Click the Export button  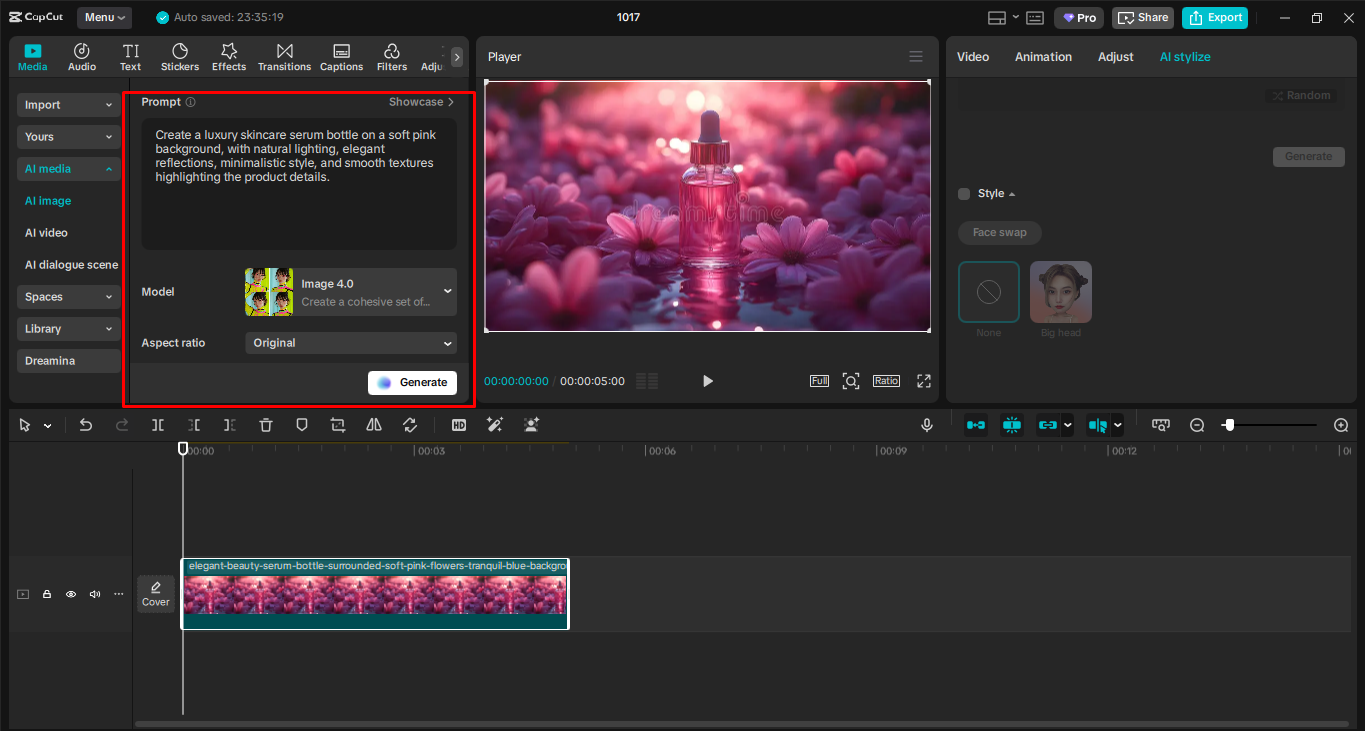1214,17
